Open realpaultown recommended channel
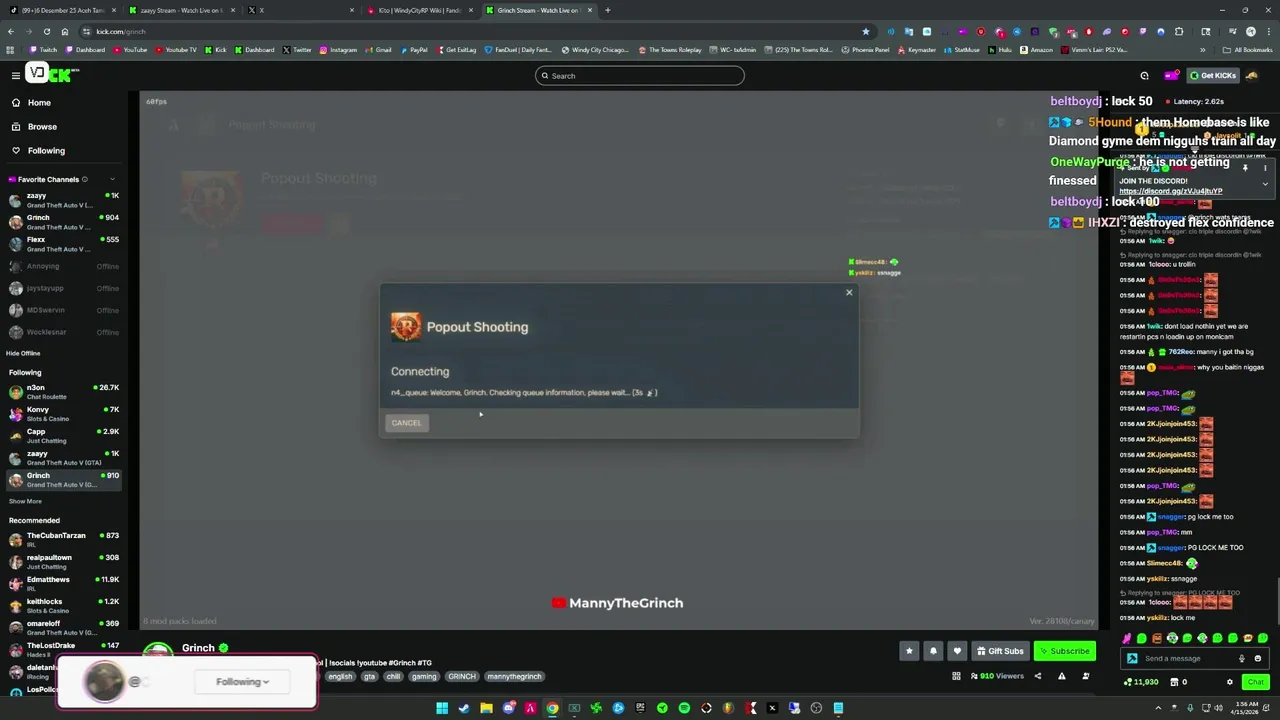This screenshot has width=1280, height=720. point(64,562)
